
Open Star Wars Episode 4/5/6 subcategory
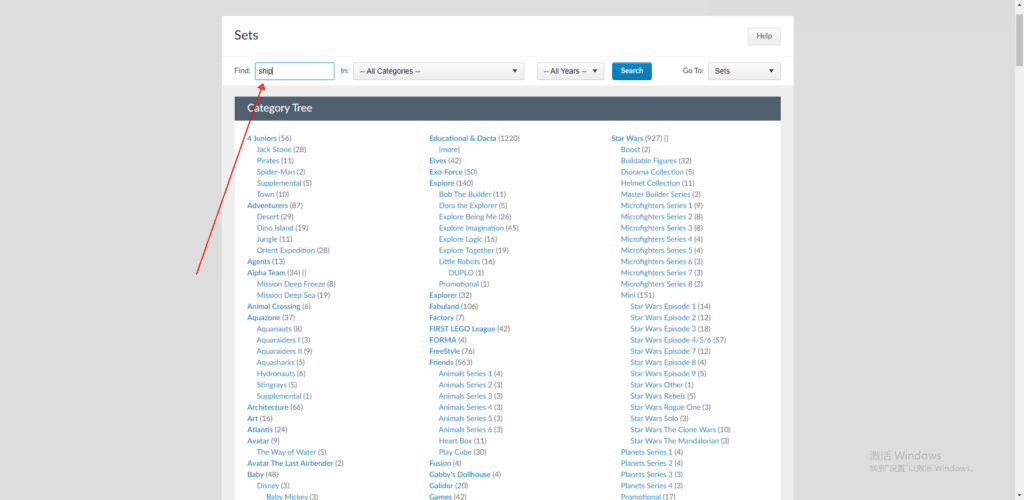[671, 340]
